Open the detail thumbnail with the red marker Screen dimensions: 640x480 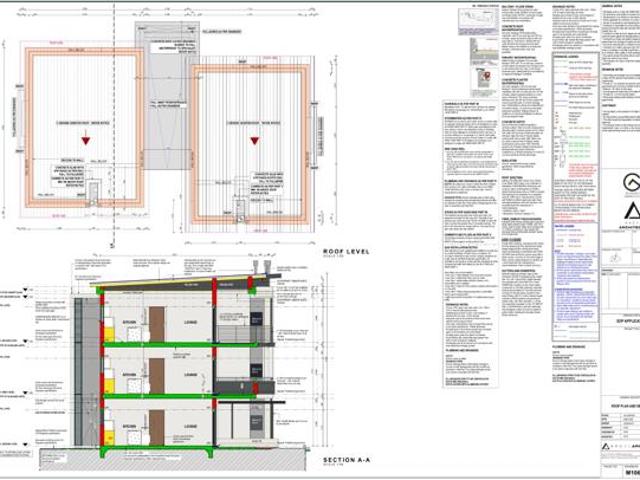484,82
